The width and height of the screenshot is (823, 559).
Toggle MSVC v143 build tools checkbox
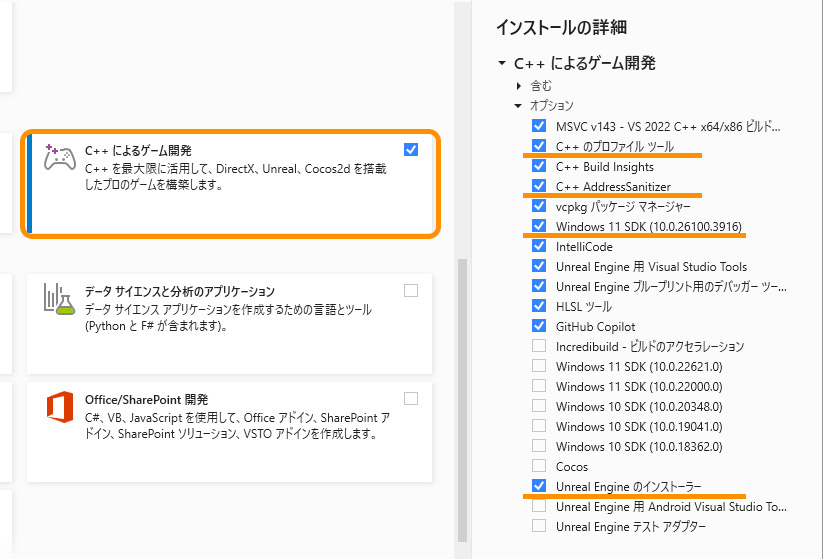tap(539, 125)
